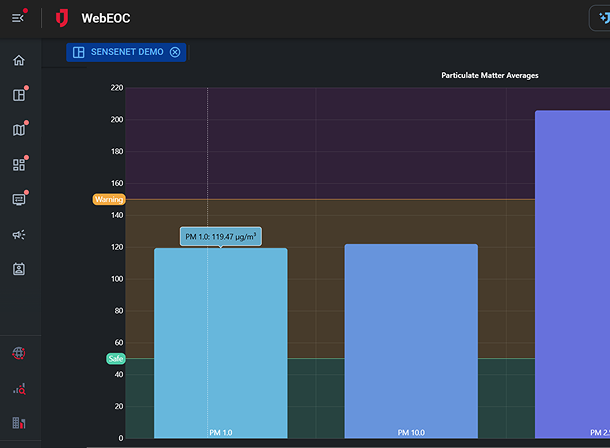Open the messages monitor icon in sidebar
The width and height of the screenshot is (610, 448).
[18, 200]
